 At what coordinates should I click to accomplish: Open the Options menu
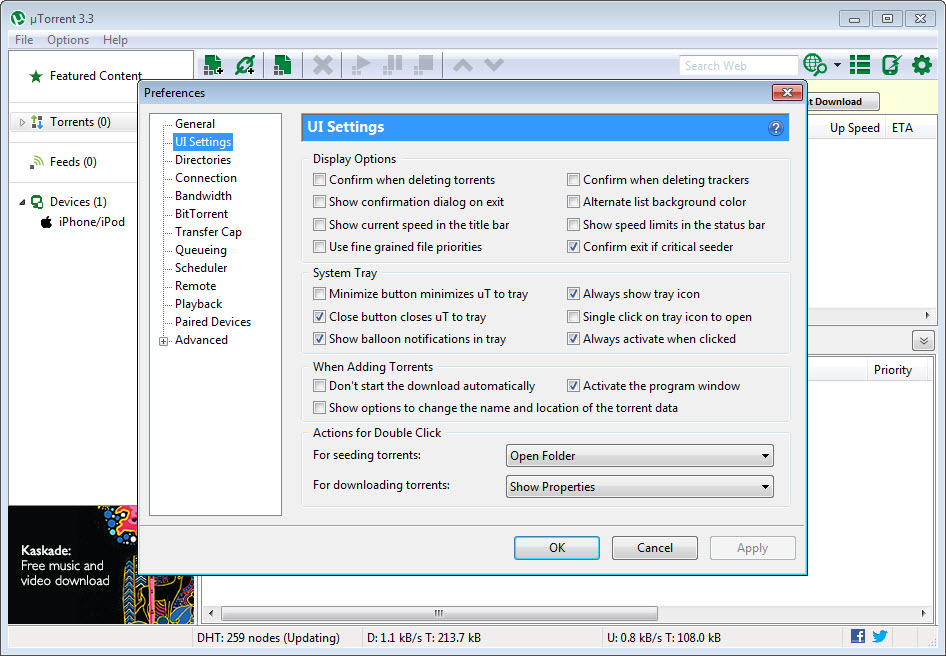(68, 40)
